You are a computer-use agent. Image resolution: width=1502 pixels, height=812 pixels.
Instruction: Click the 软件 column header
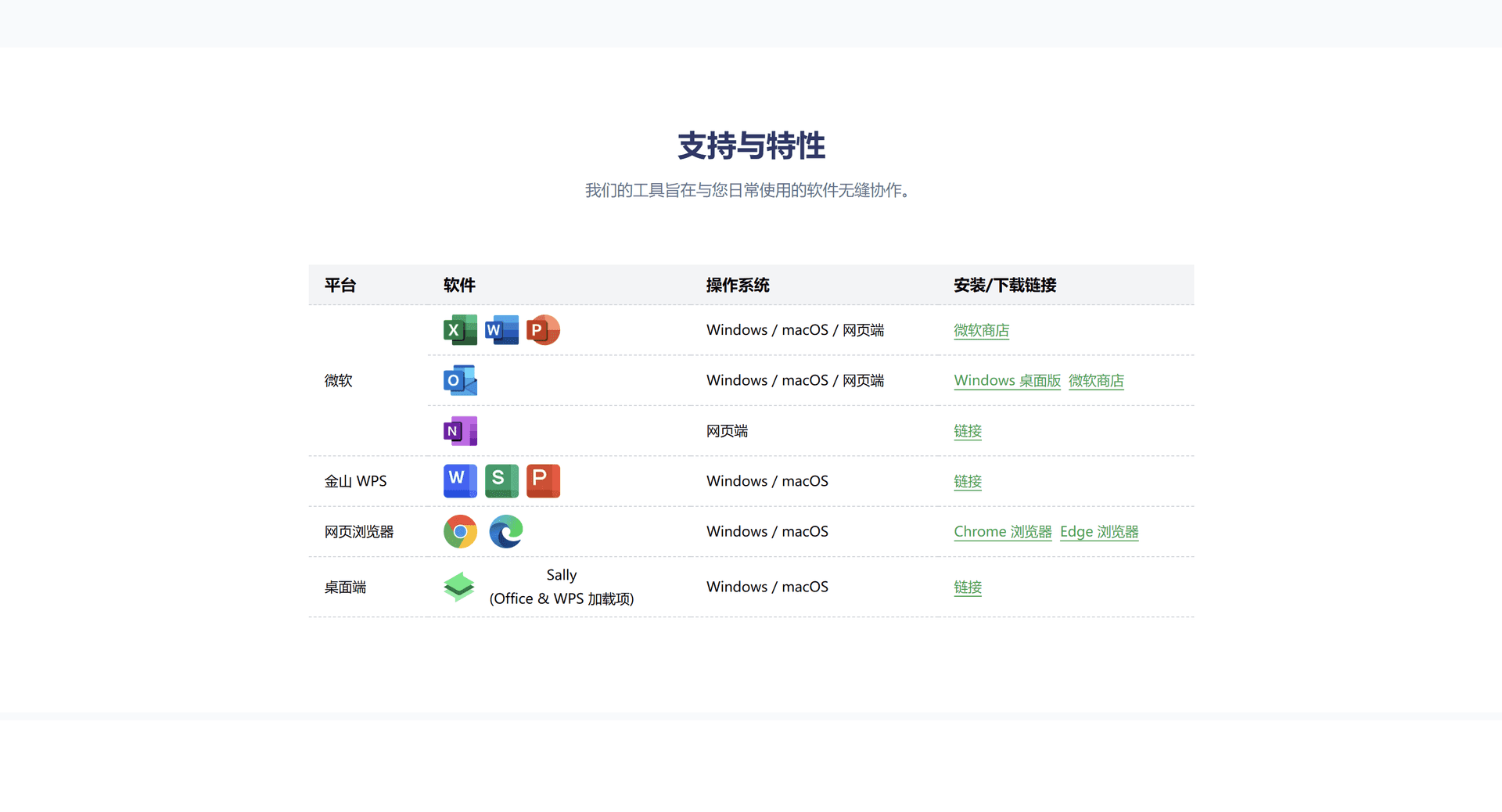(459, 286)
